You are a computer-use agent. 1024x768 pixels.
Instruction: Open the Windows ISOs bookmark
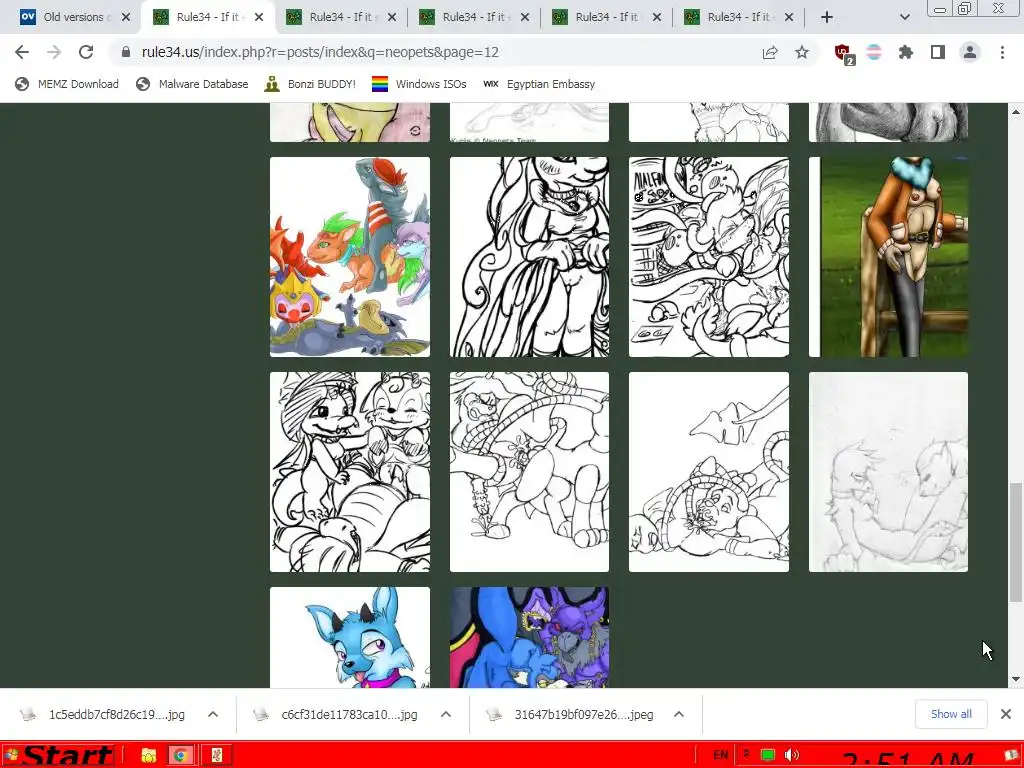[419, 84]
